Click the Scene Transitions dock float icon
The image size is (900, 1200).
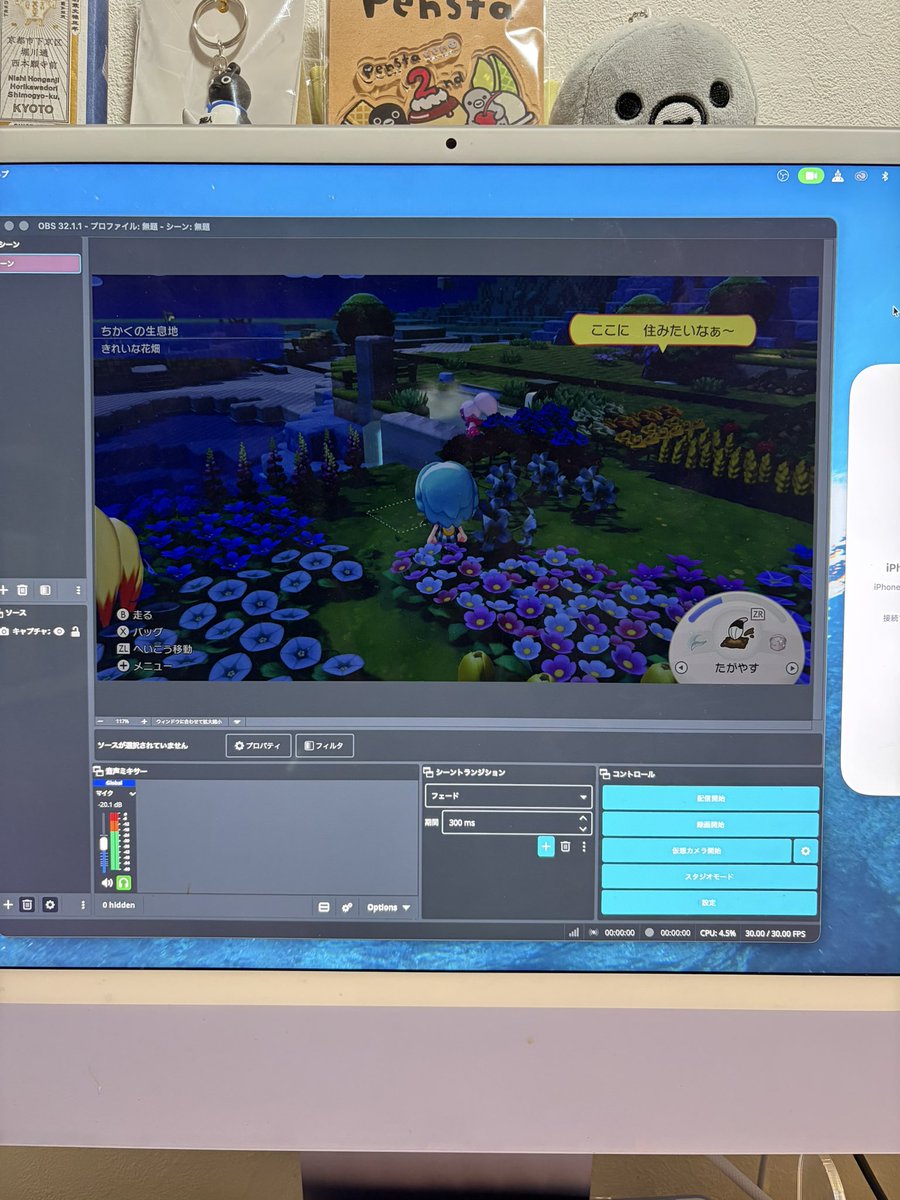point(428,773)
